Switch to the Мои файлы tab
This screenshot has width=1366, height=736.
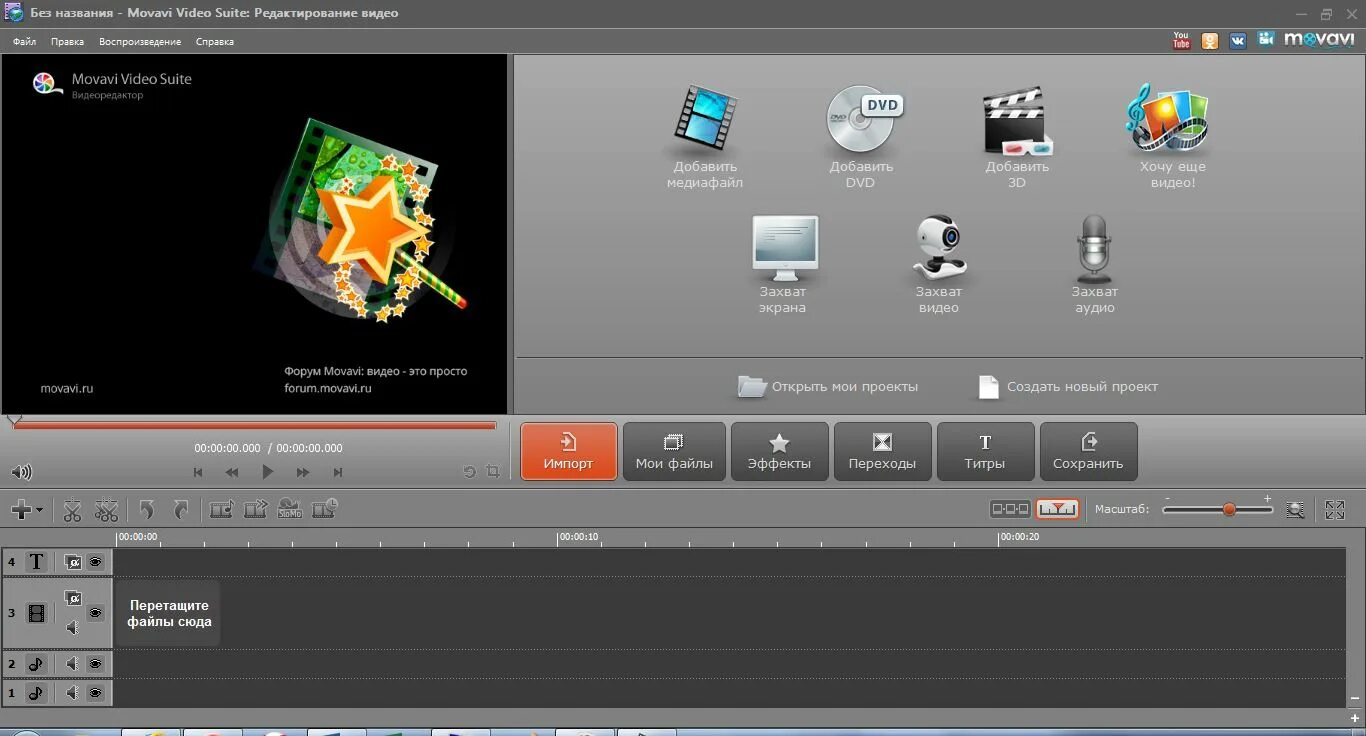(674, 451)
